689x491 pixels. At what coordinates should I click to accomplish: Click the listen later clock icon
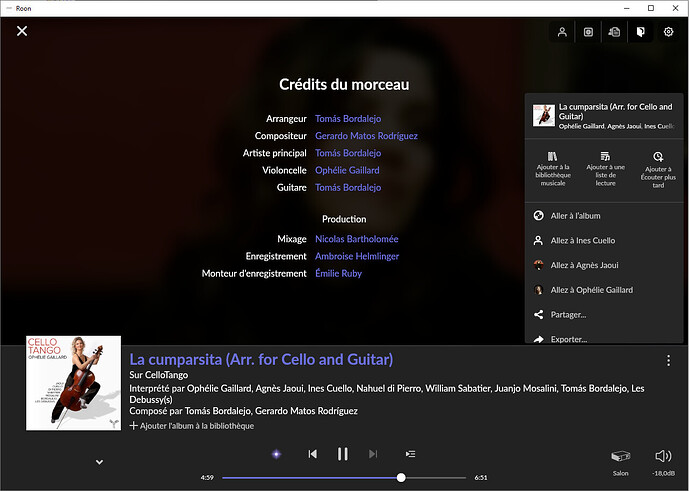[658, 156]
